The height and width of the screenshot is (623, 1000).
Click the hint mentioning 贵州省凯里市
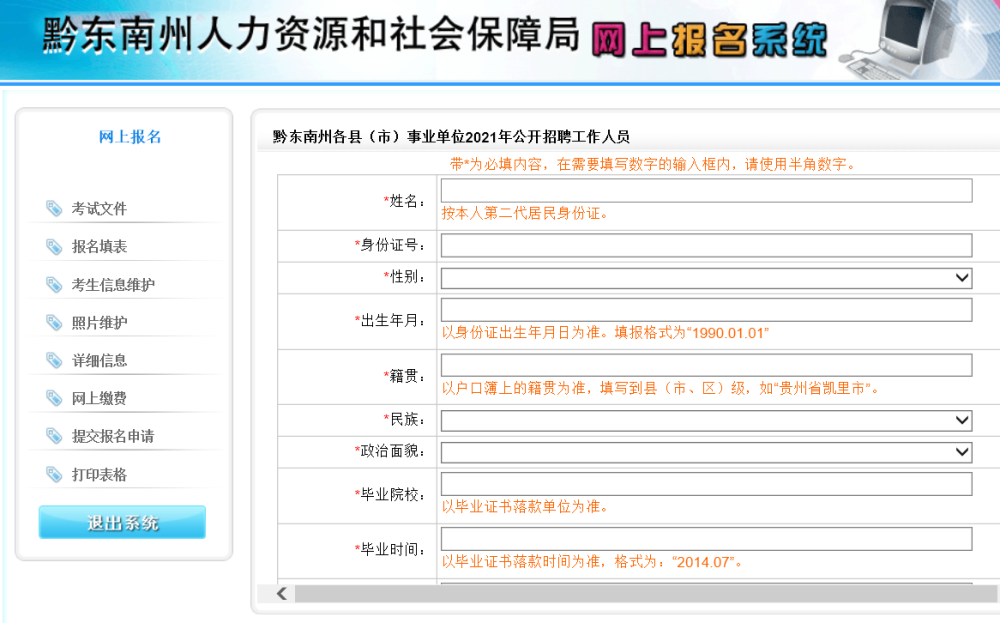[660, 388]
